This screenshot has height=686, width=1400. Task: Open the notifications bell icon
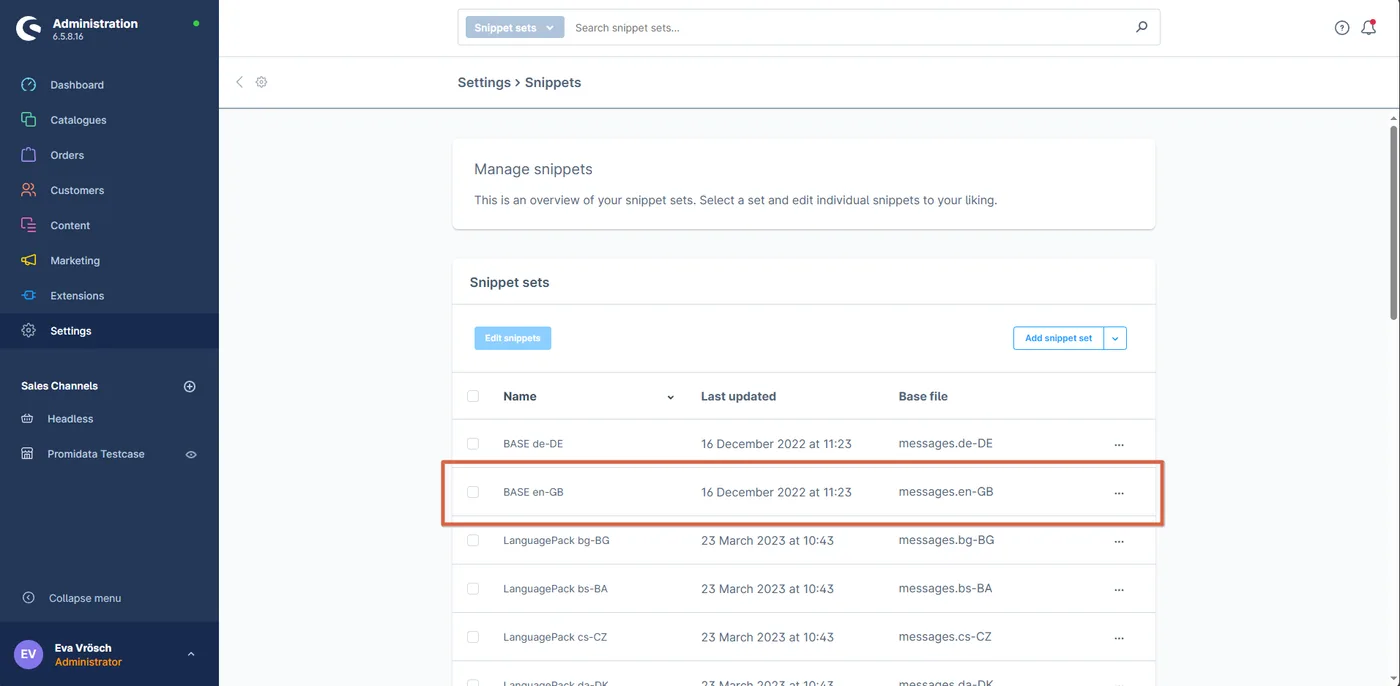coord(1369,28)
